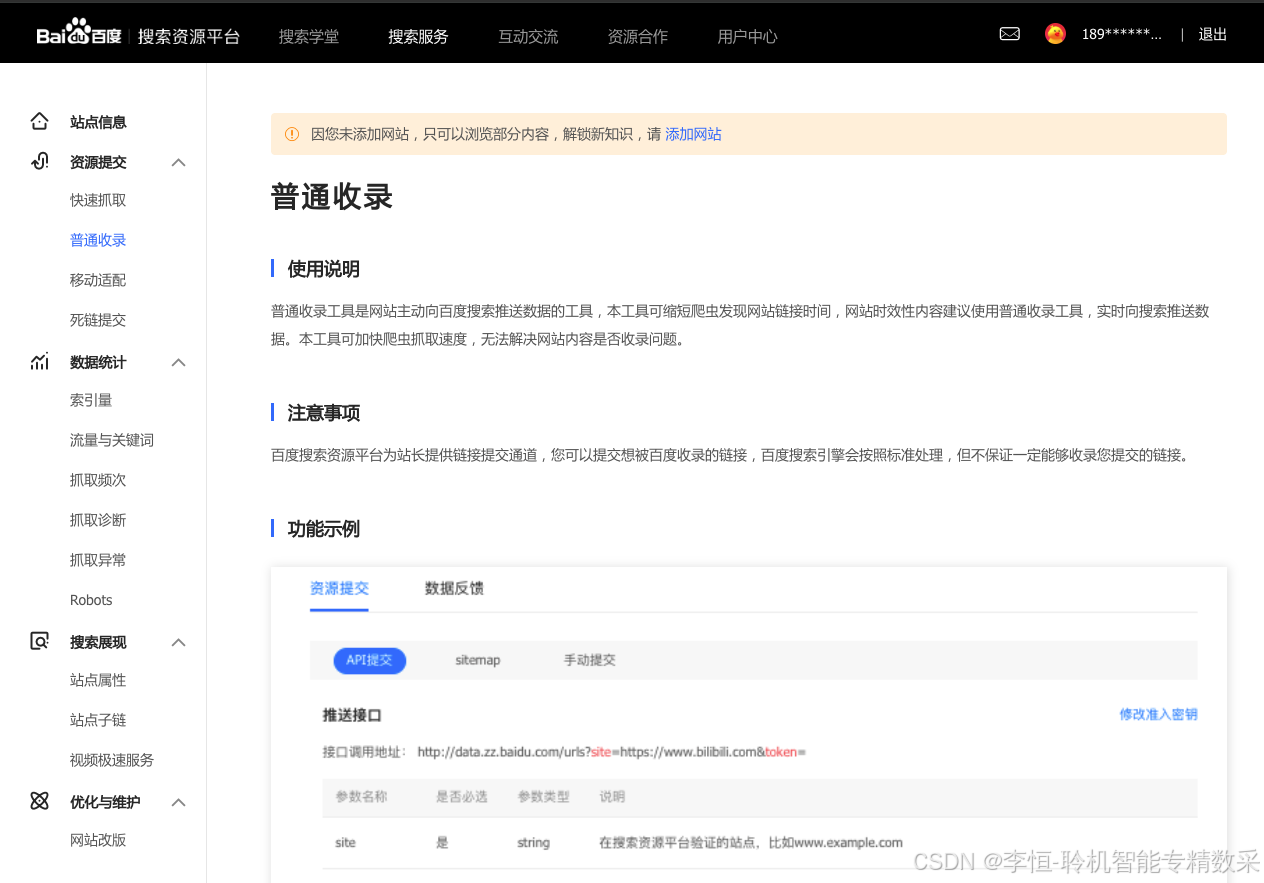Viewport: 1264px width, 883px height.
Task: Collapse the 优化与维护 section chevron
Action: (x=179, y=802)
